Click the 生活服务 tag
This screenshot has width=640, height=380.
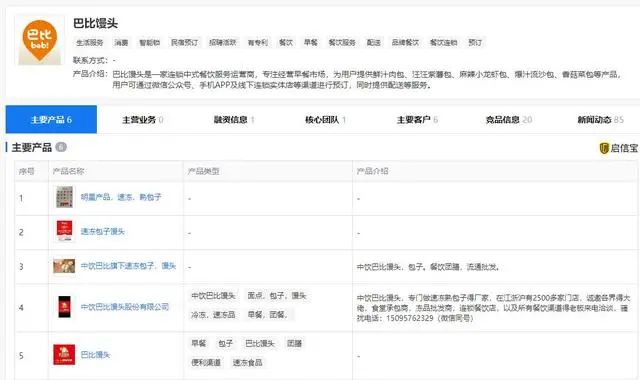[90, 42]
